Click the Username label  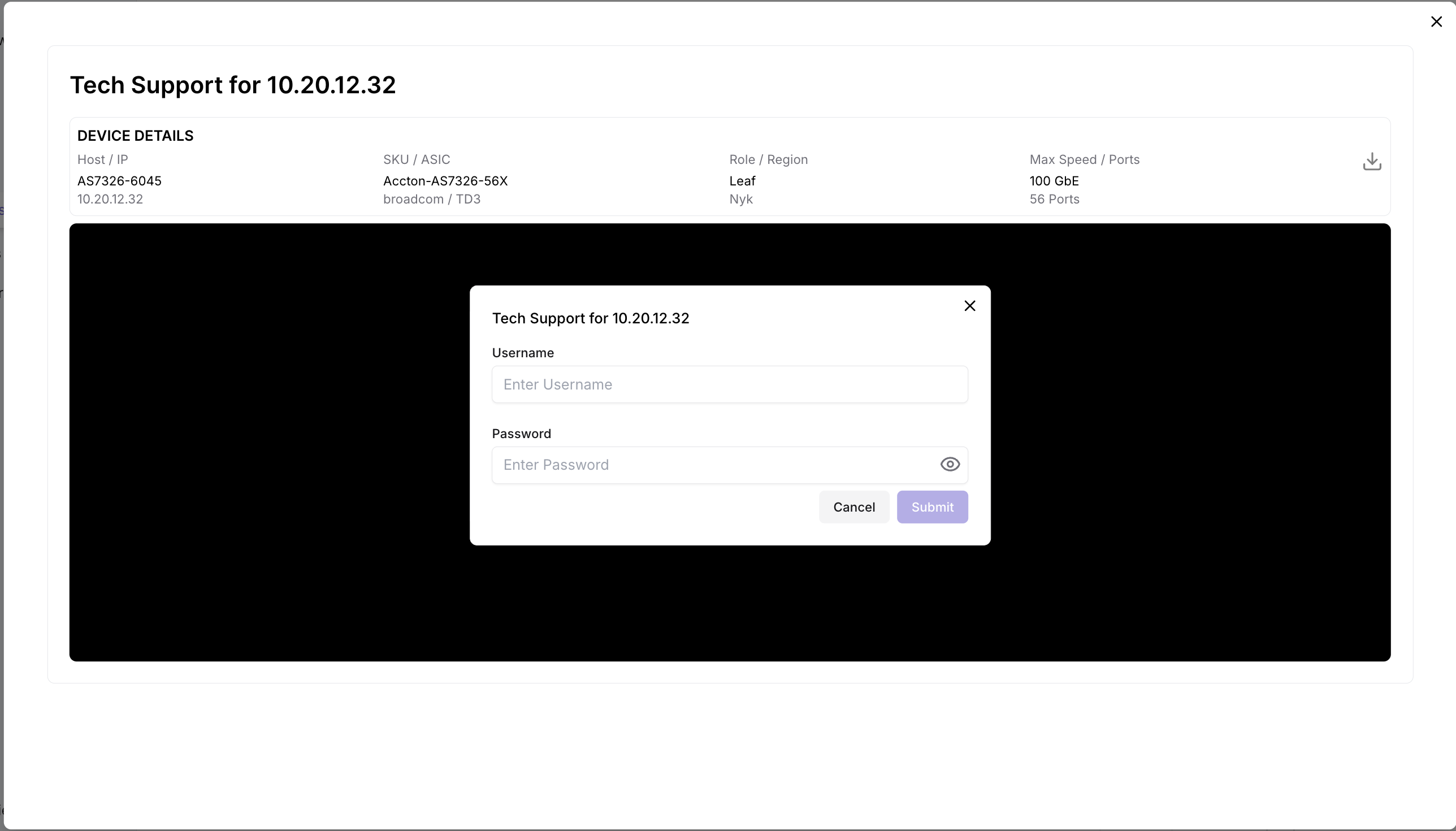click(x=523, y=353)
